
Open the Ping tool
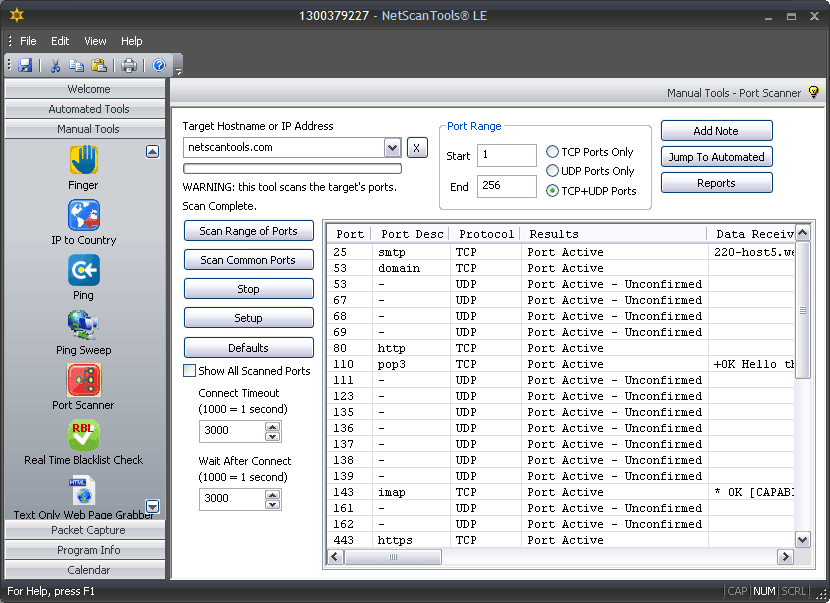click(x=84, y=270)
